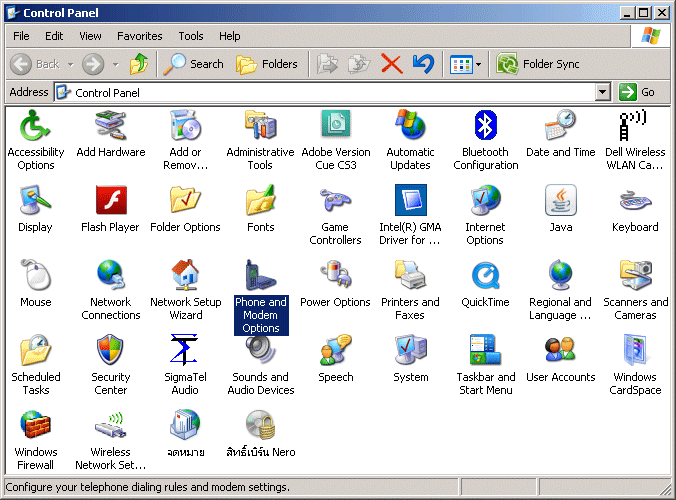The height and width of the screenshot is (500, 676).
Task: Open the Forward button history dropdown
Action: pos(116,65)
